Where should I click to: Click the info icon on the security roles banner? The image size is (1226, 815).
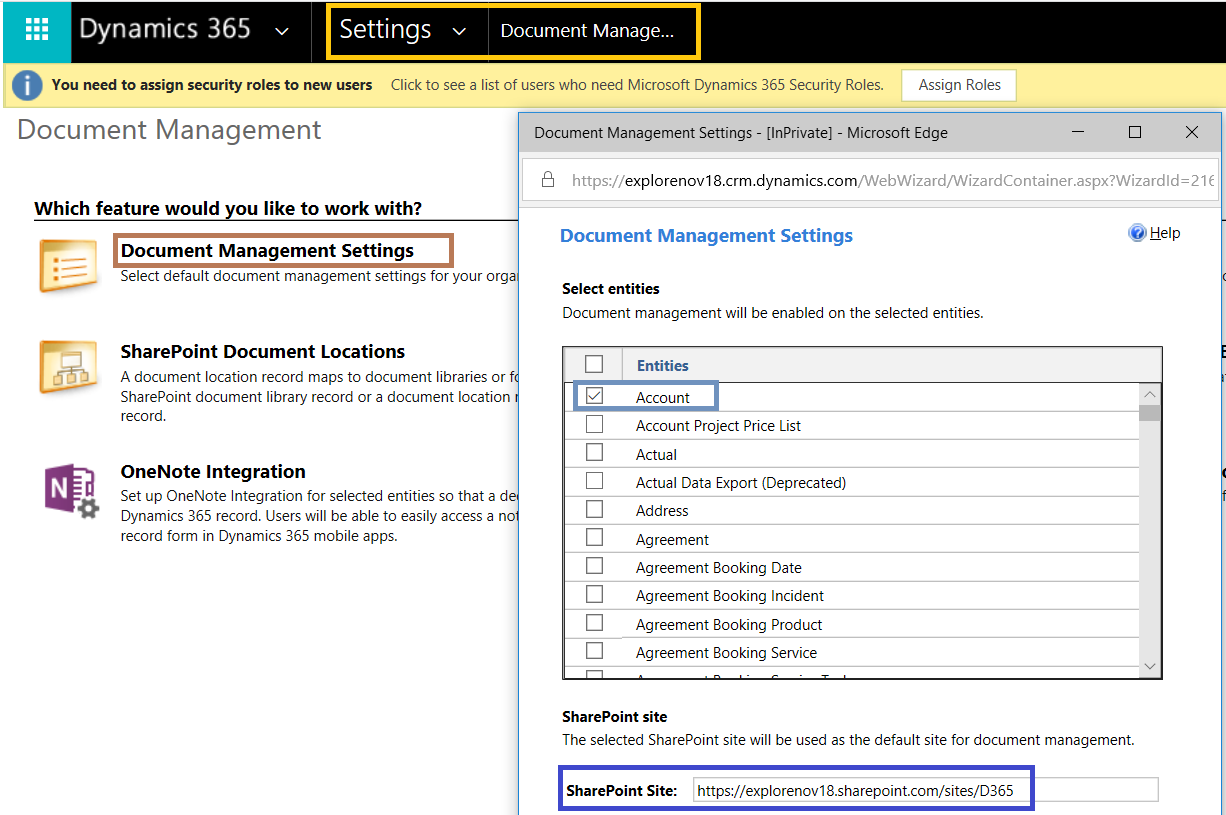point(27,84)
